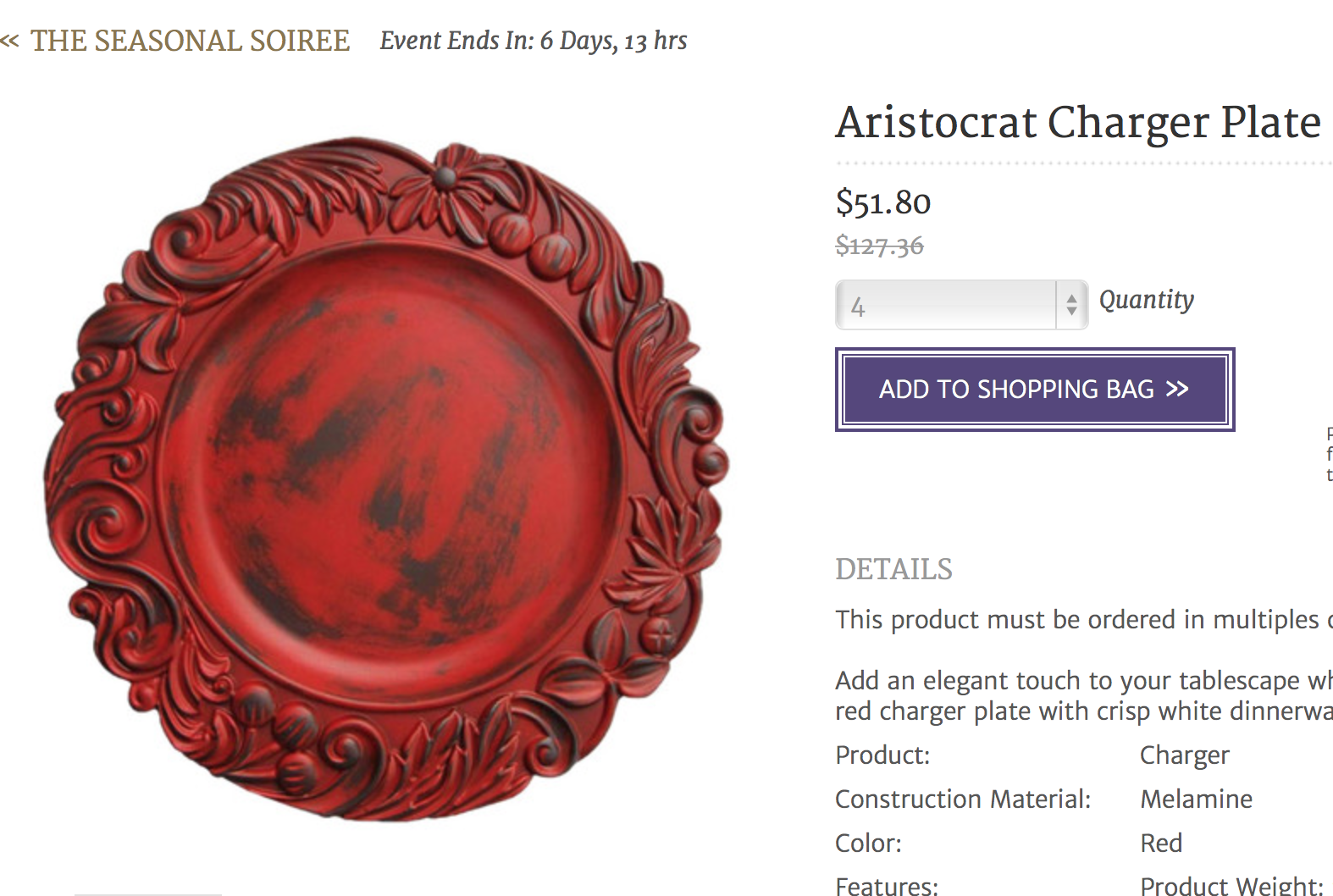1333x896 pixels.
Task: Click the back double-chevron before Seasonal Soiree
Action: [9, 41]
